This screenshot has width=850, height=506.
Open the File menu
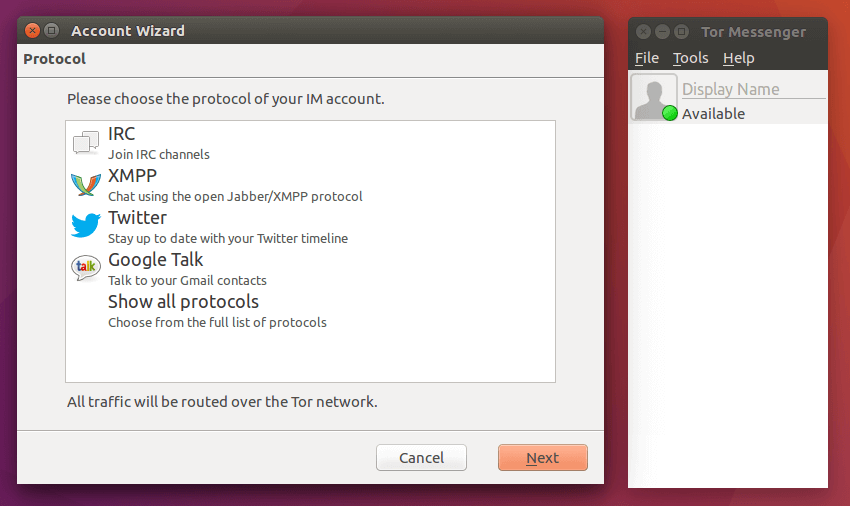[x=647, y=58]
